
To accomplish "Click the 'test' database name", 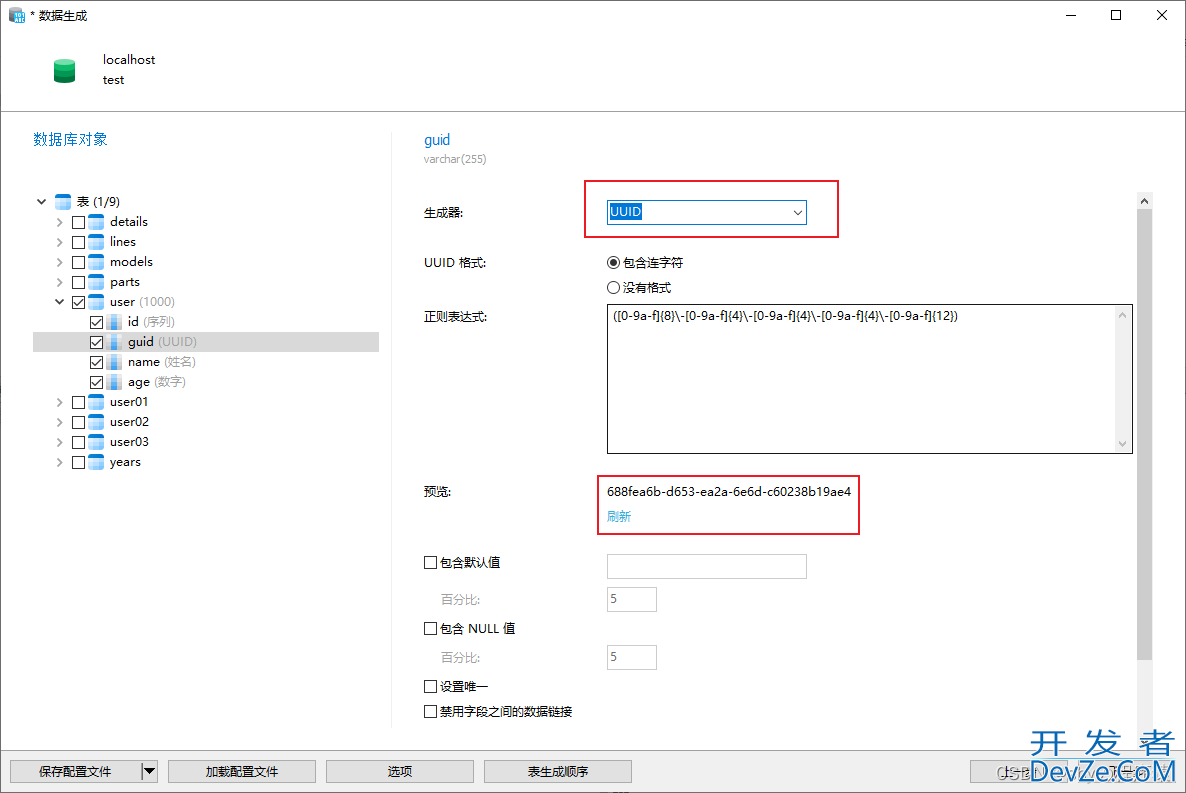I will [113, 80].
